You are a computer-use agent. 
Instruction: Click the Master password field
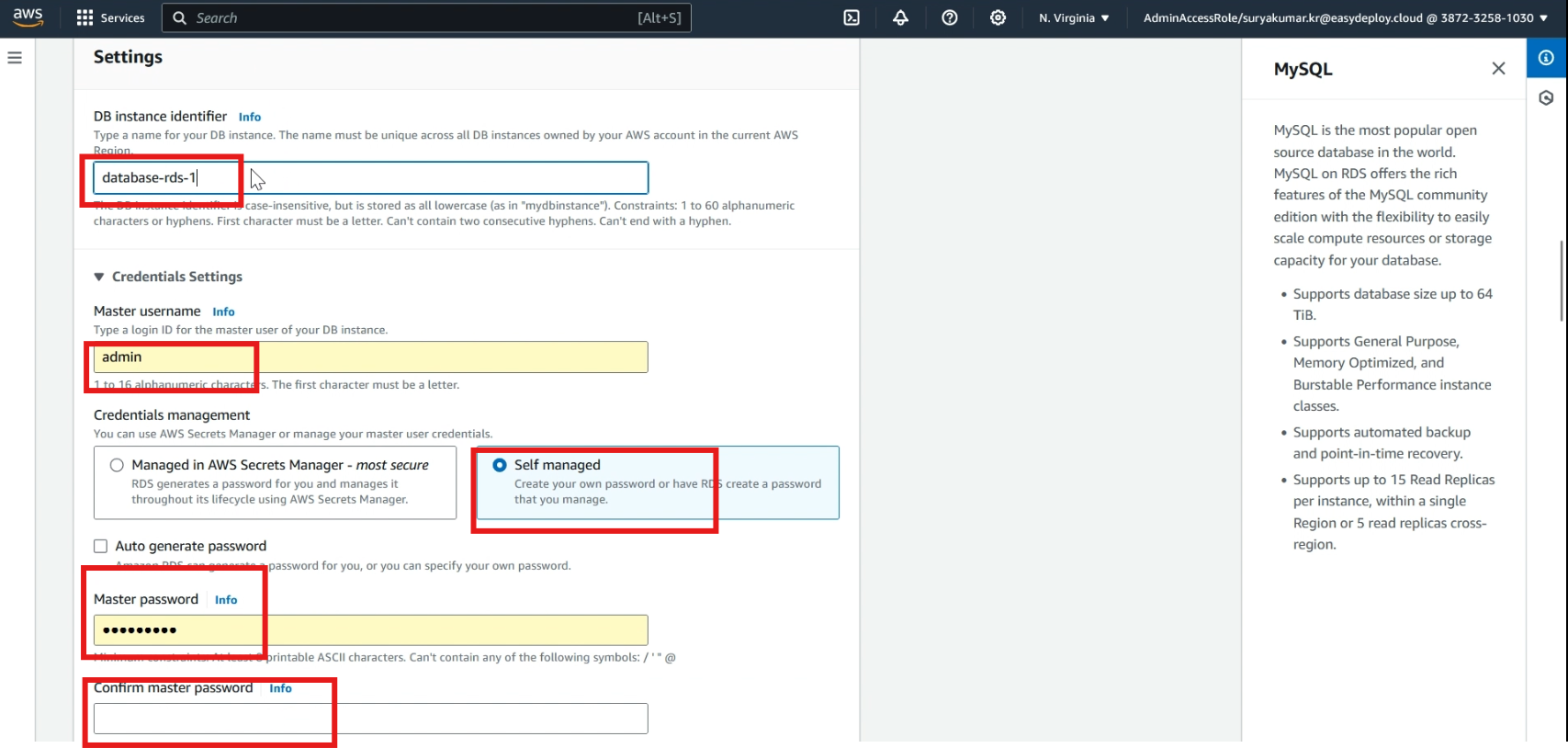click(x=371, y=630)
